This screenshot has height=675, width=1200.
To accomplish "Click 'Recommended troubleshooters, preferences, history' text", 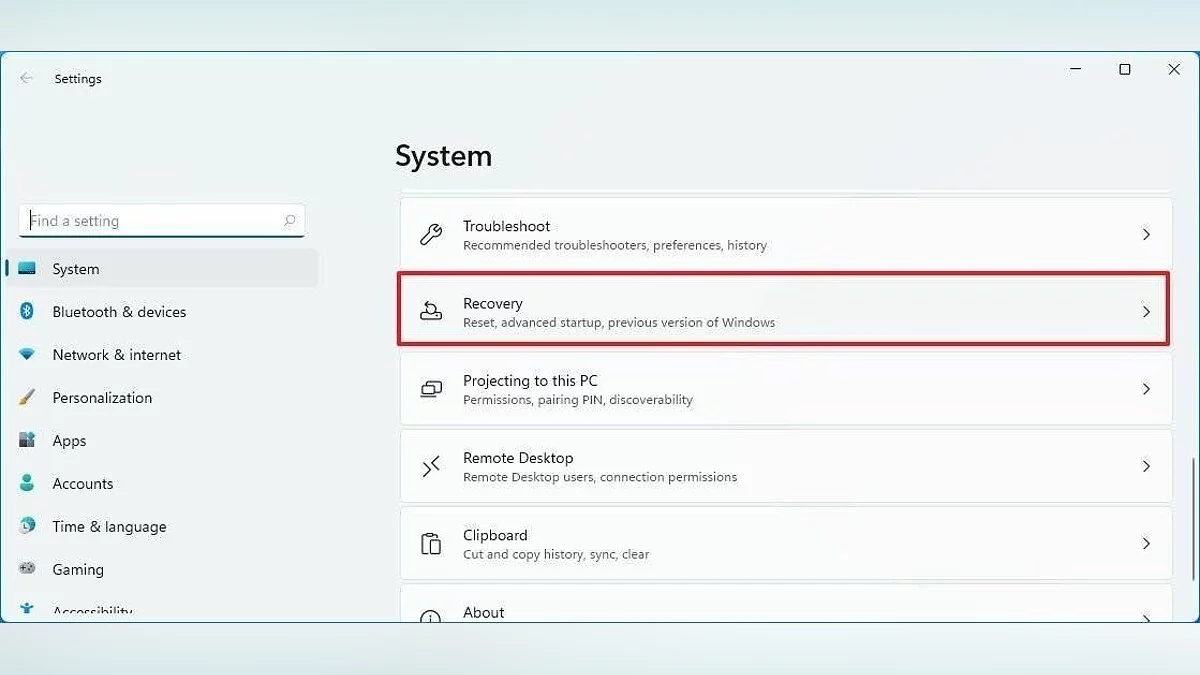I will click(x=615, y=246).
